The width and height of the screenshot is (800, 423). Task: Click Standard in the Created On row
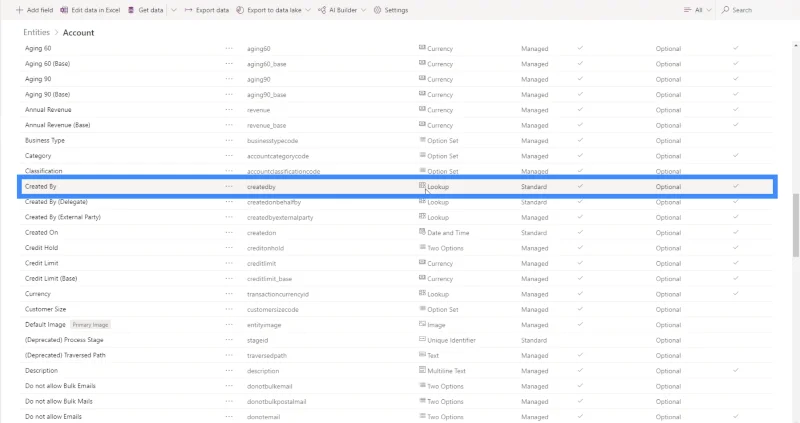[534, 233]
